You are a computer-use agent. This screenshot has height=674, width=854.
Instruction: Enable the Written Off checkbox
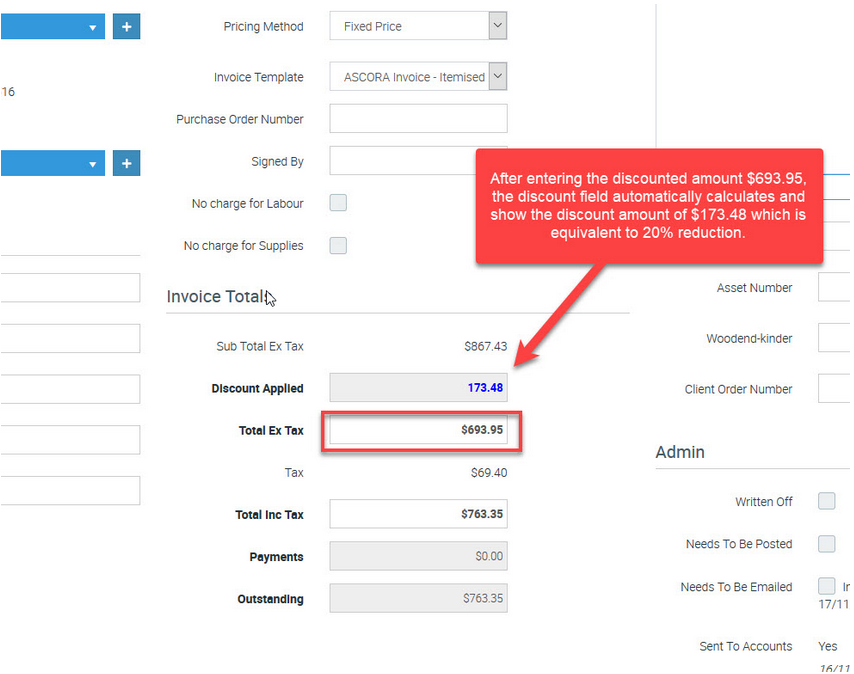(x=826, y=501)
